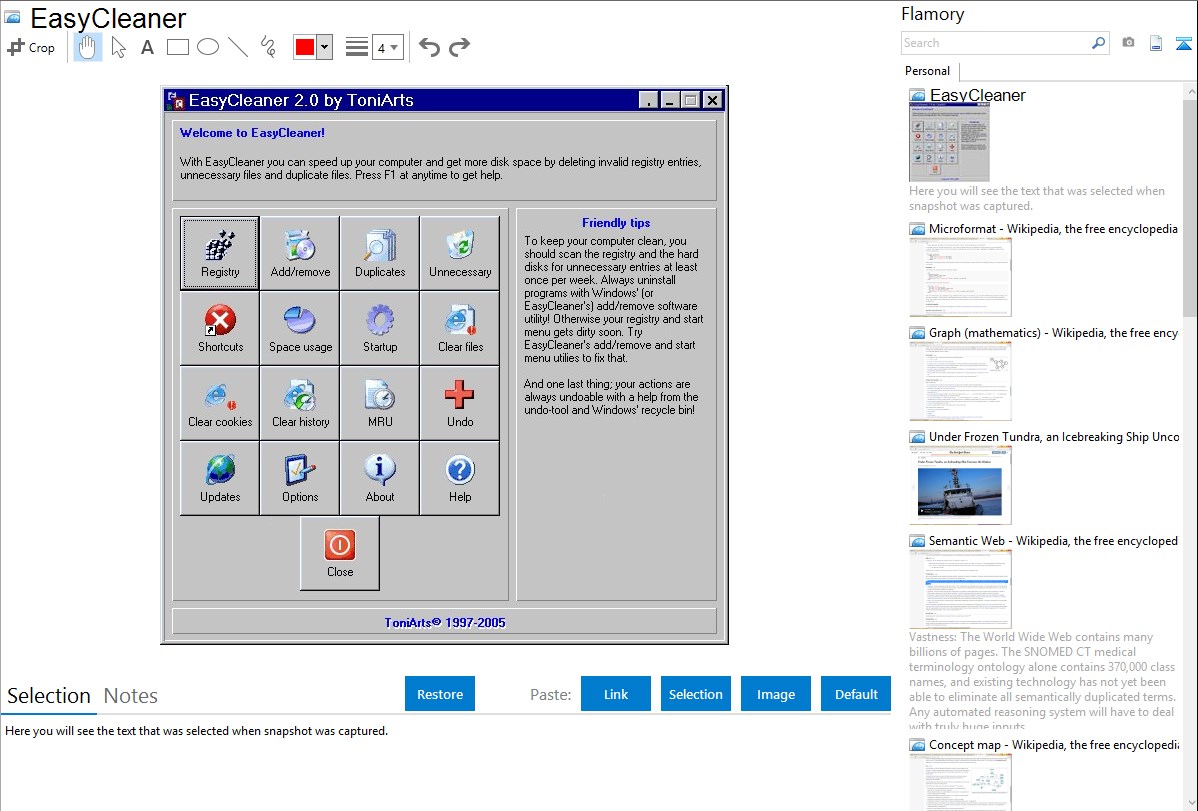Click the redo arrow in Flamory toolbar
The image size is (1198, 811).
tap(459, 47)
